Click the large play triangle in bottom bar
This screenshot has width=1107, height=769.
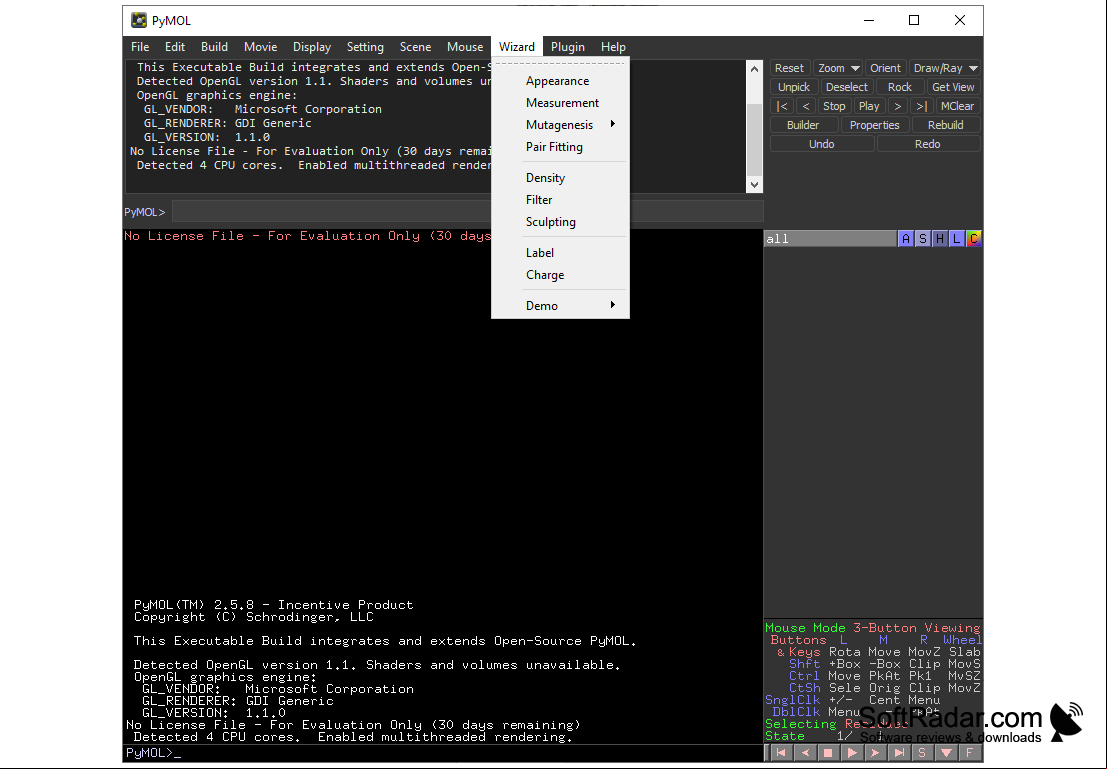(x=851, y=753)
